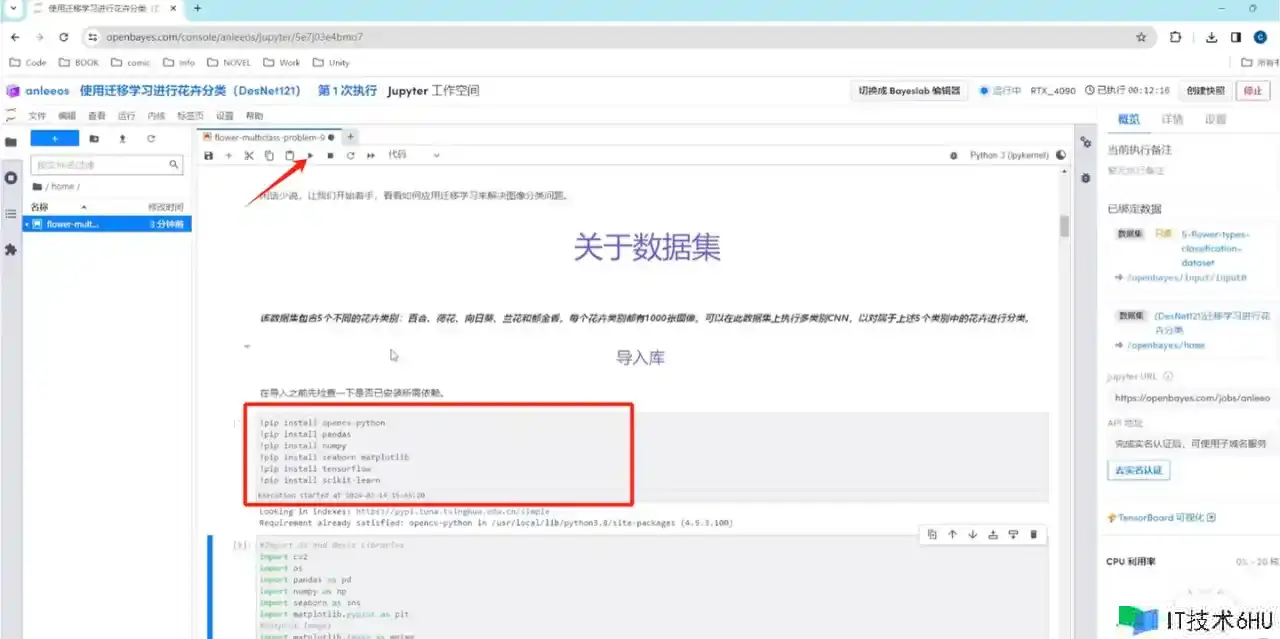This screenshot has height=639, width=1280.
Task: Insert a cell below from cell toolbar
Action: coord(1013,535)
